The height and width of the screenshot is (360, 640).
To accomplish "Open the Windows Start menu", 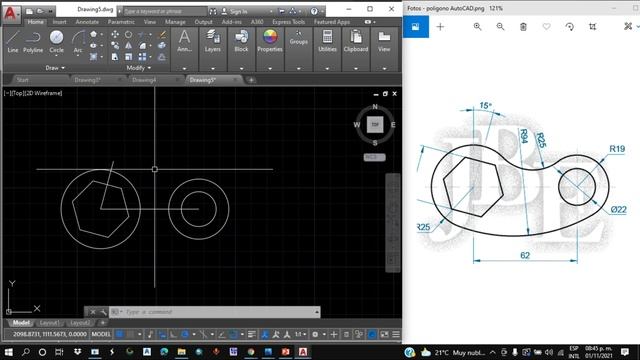I will [x=8, y=352].
